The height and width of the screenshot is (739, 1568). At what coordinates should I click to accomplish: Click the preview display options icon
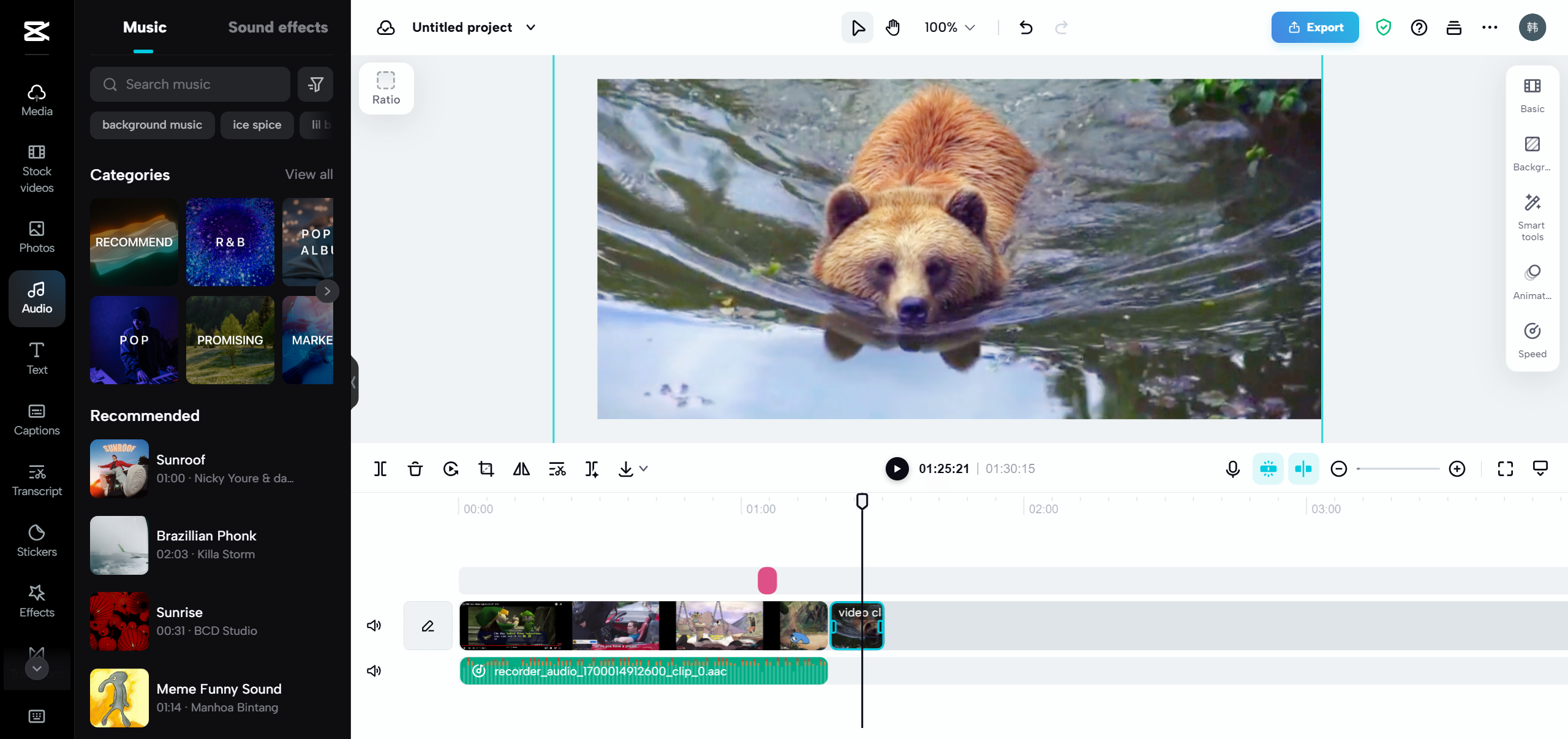click(1540, 469)
